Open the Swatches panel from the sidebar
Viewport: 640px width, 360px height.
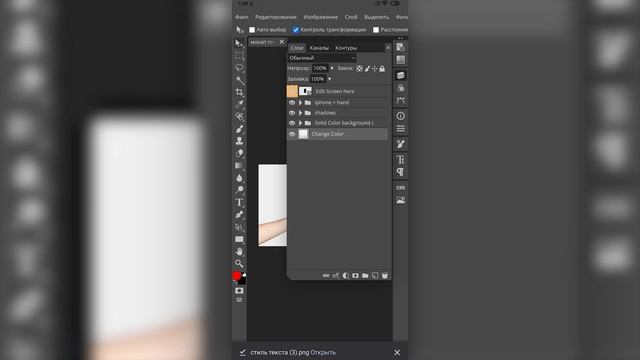[400, 60]
